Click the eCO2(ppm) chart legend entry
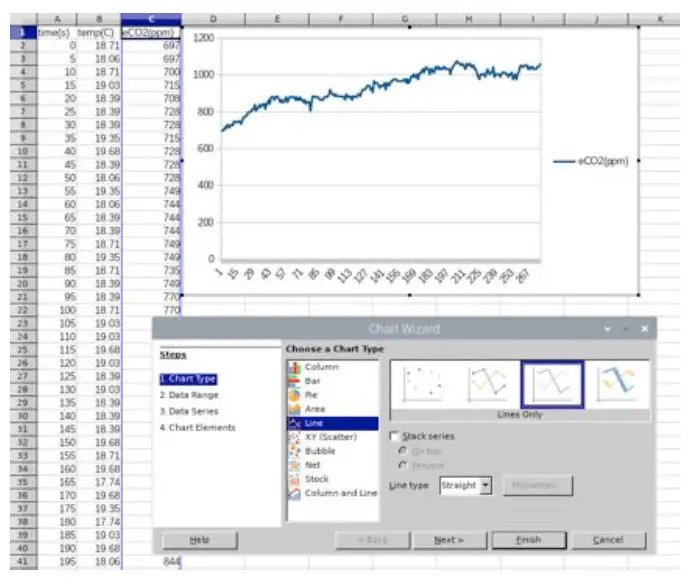Image resolution: width=690 pixels, height=587 pixels. pos(591,161)
